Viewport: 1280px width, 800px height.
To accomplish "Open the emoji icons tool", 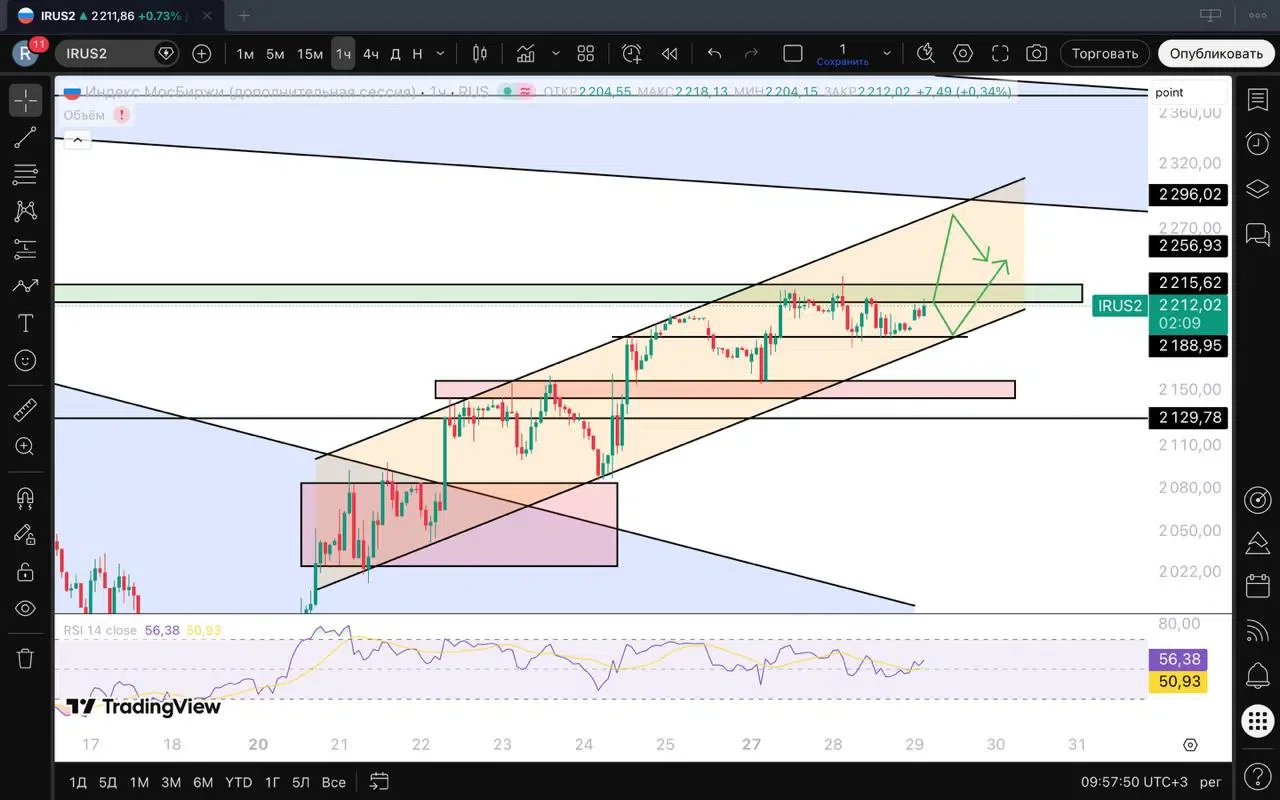I will (25, 360).
